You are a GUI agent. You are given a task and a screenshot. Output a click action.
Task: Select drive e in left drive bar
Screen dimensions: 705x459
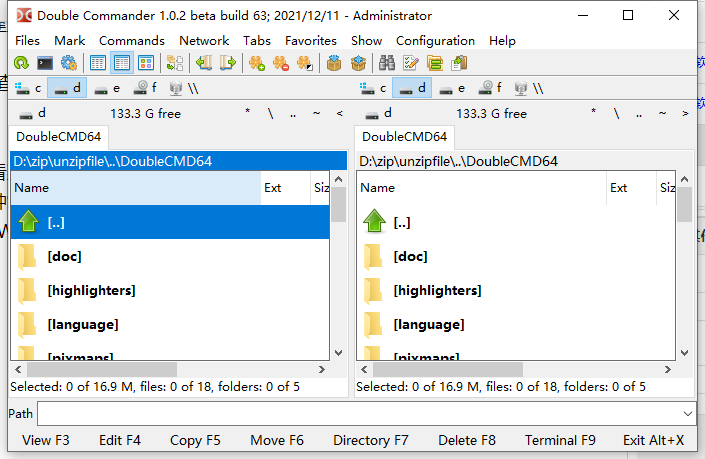pos(107,88)
